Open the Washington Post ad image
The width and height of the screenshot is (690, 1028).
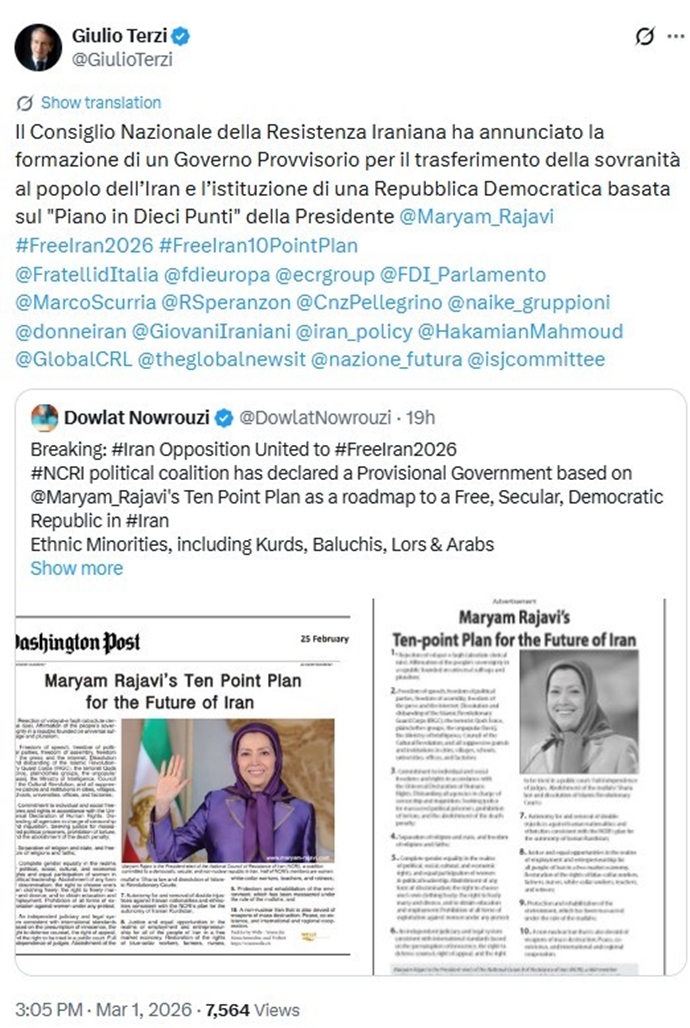pos(183,788)
